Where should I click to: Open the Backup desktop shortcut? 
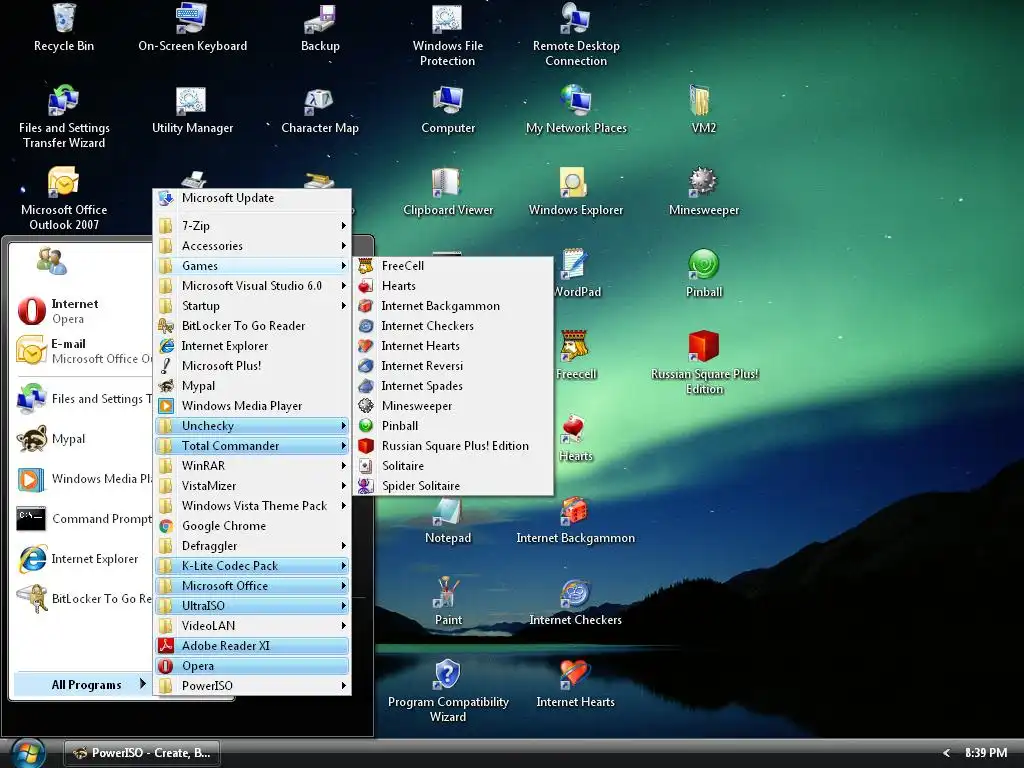pyautogui.click(x=320, y=26)
